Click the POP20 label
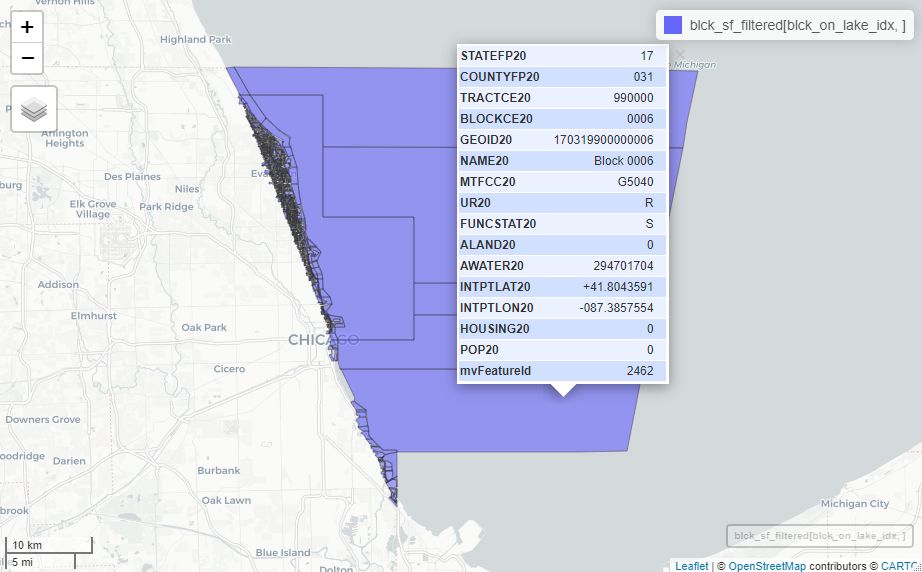 click(x=479, y=350)
